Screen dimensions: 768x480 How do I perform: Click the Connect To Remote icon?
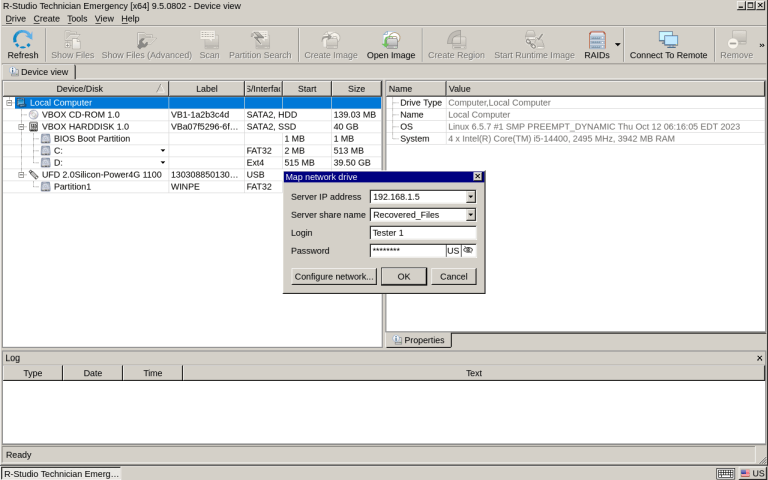point(667,45)
